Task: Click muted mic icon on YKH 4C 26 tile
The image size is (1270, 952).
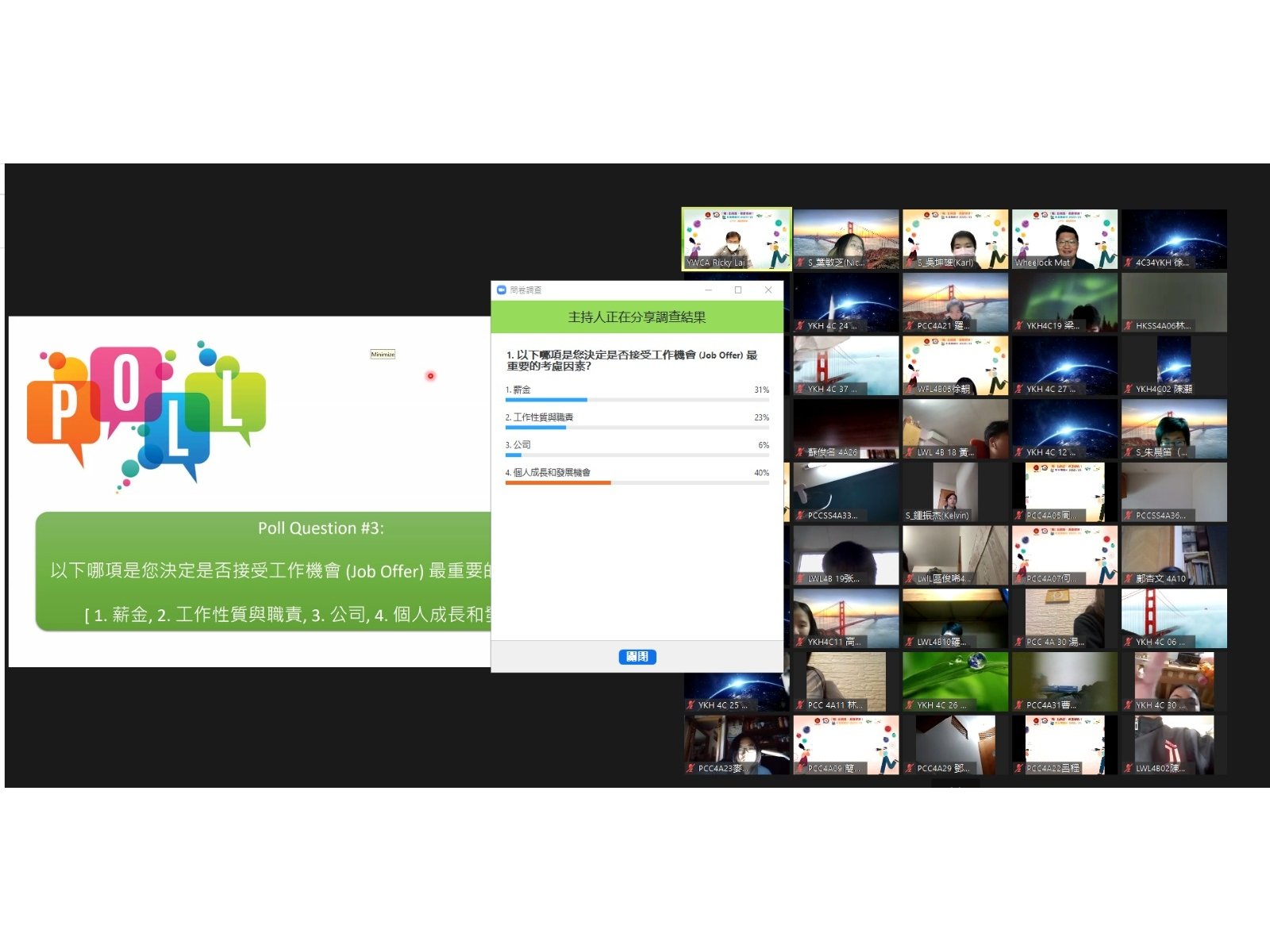Action: point(910,705)
